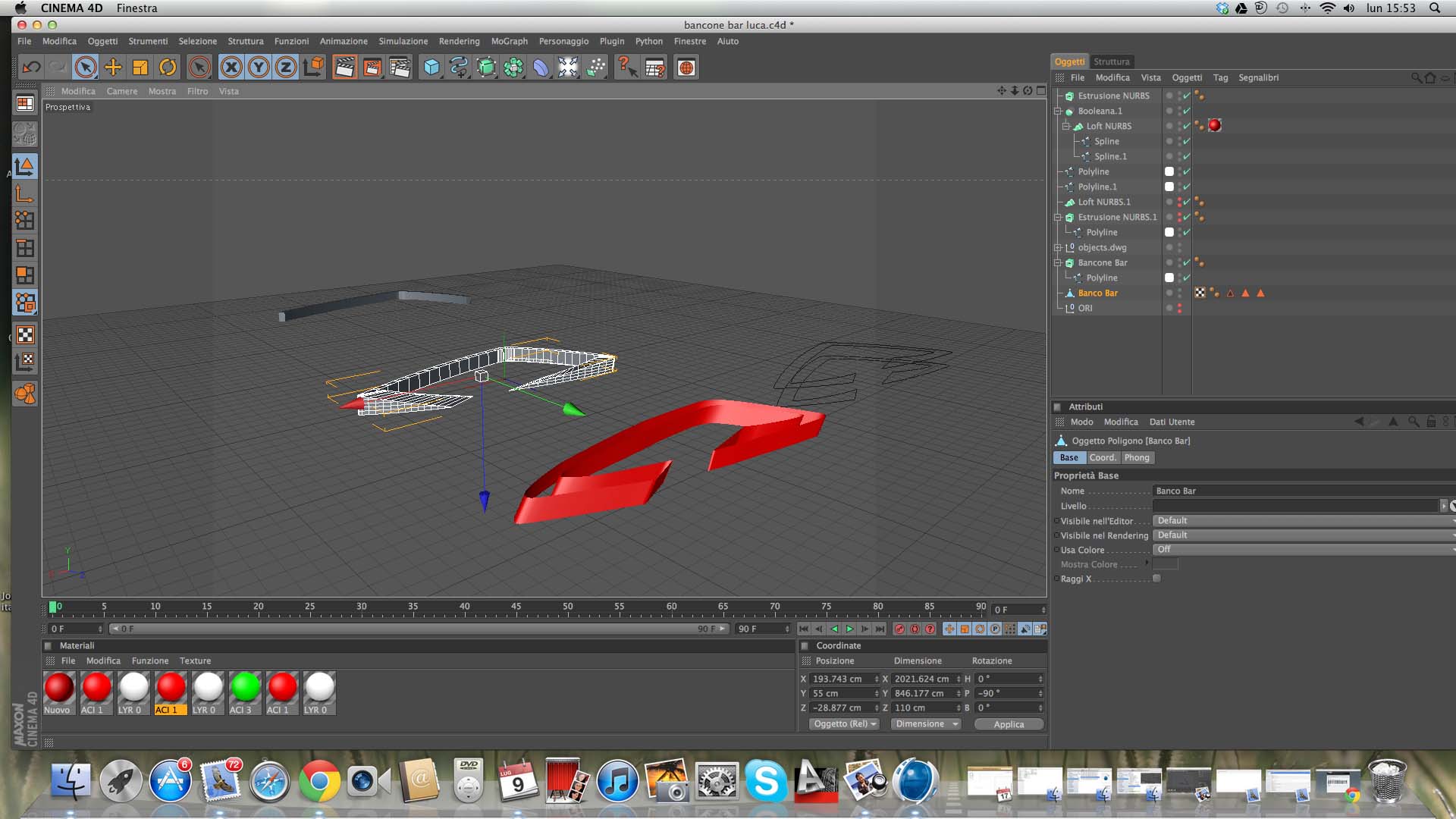Image resolution: width=1456 pixels, height=819 pixels.
Task: Toggle the Raggi X checkbox
Action: [1156, 579]
